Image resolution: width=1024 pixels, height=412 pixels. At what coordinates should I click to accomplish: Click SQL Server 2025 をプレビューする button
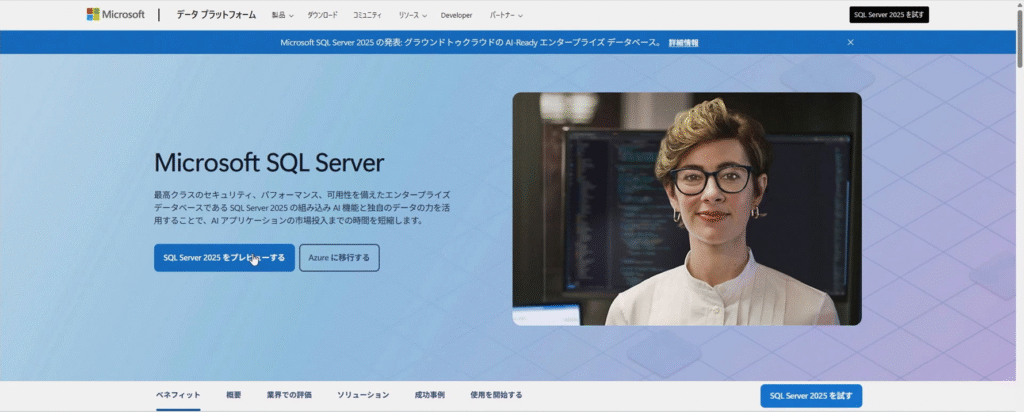click(224, 258)
